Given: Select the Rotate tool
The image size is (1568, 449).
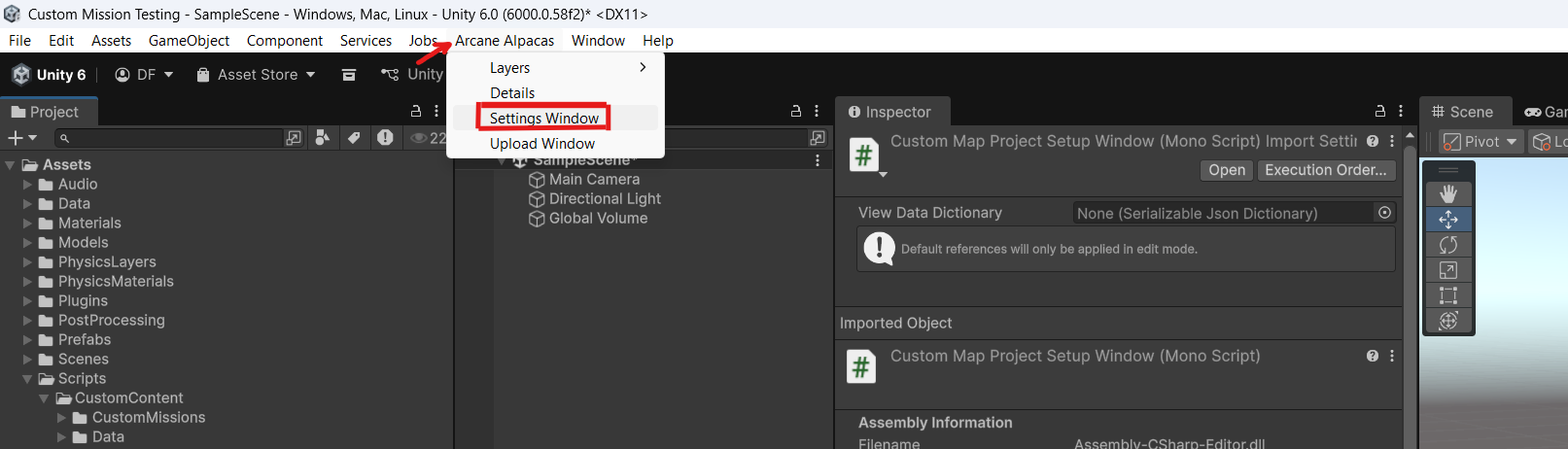Looking at the screenshot, I should click(x=1448, y=244).
